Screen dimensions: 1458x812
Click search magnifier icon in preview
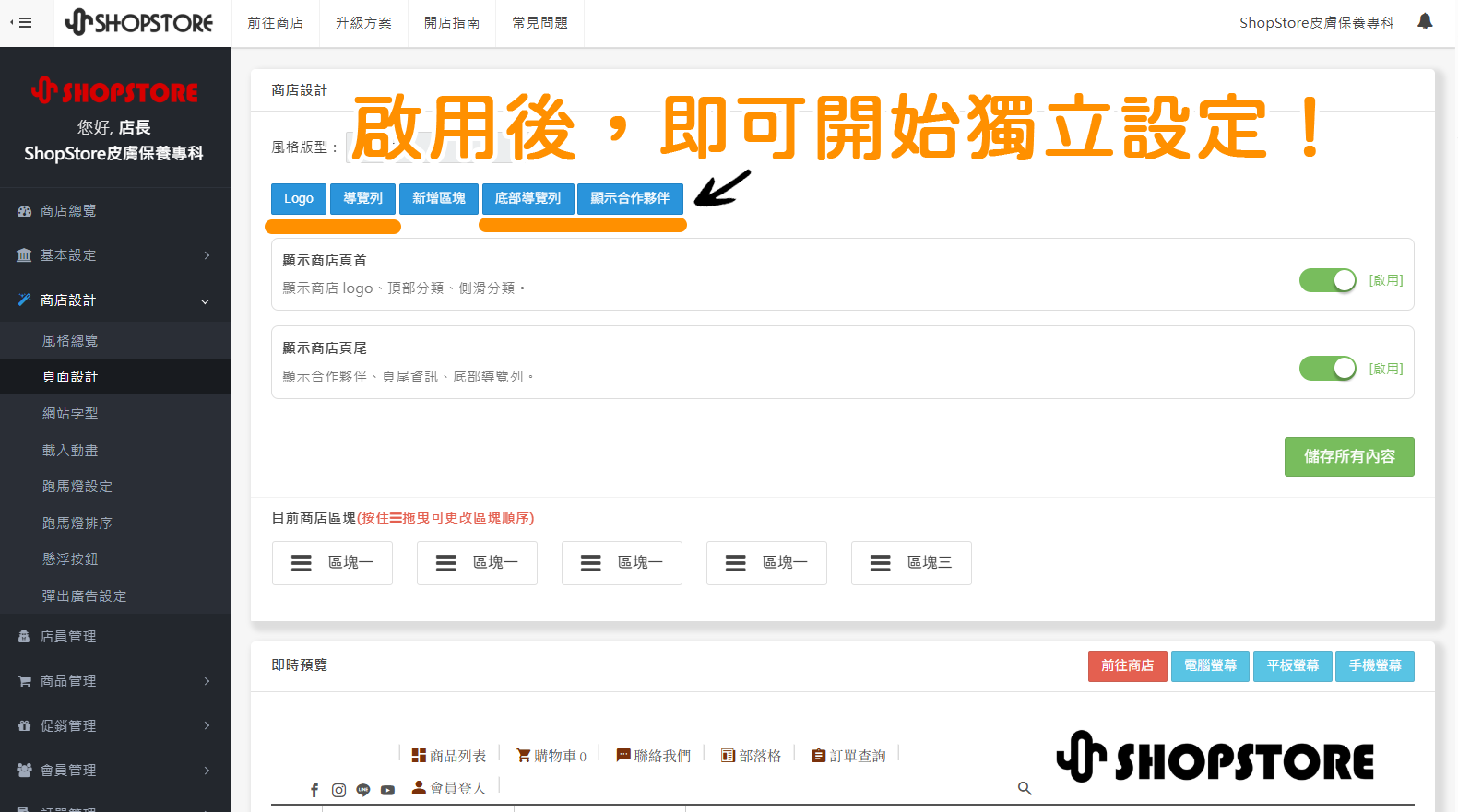click(x=1025, y=788)
